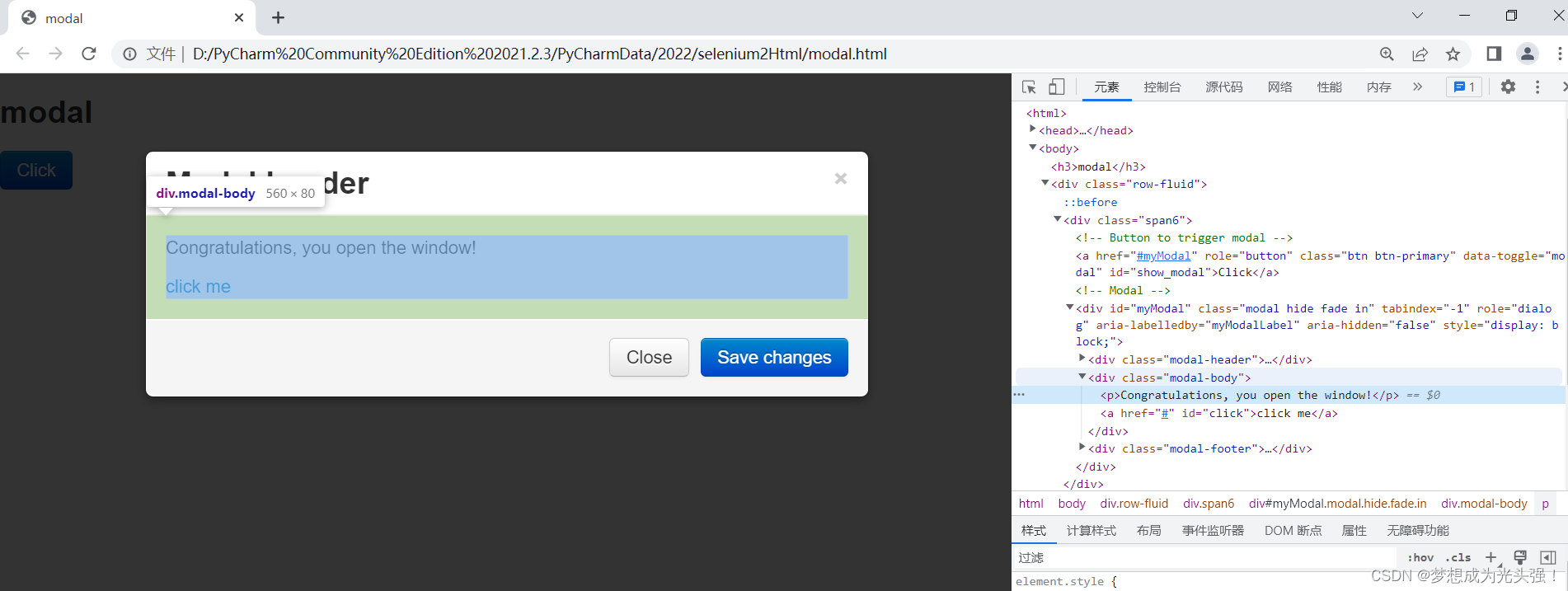Select div.span6 in breadcrumb bar
The image size is (1568, 591).
coord(1209,504)
